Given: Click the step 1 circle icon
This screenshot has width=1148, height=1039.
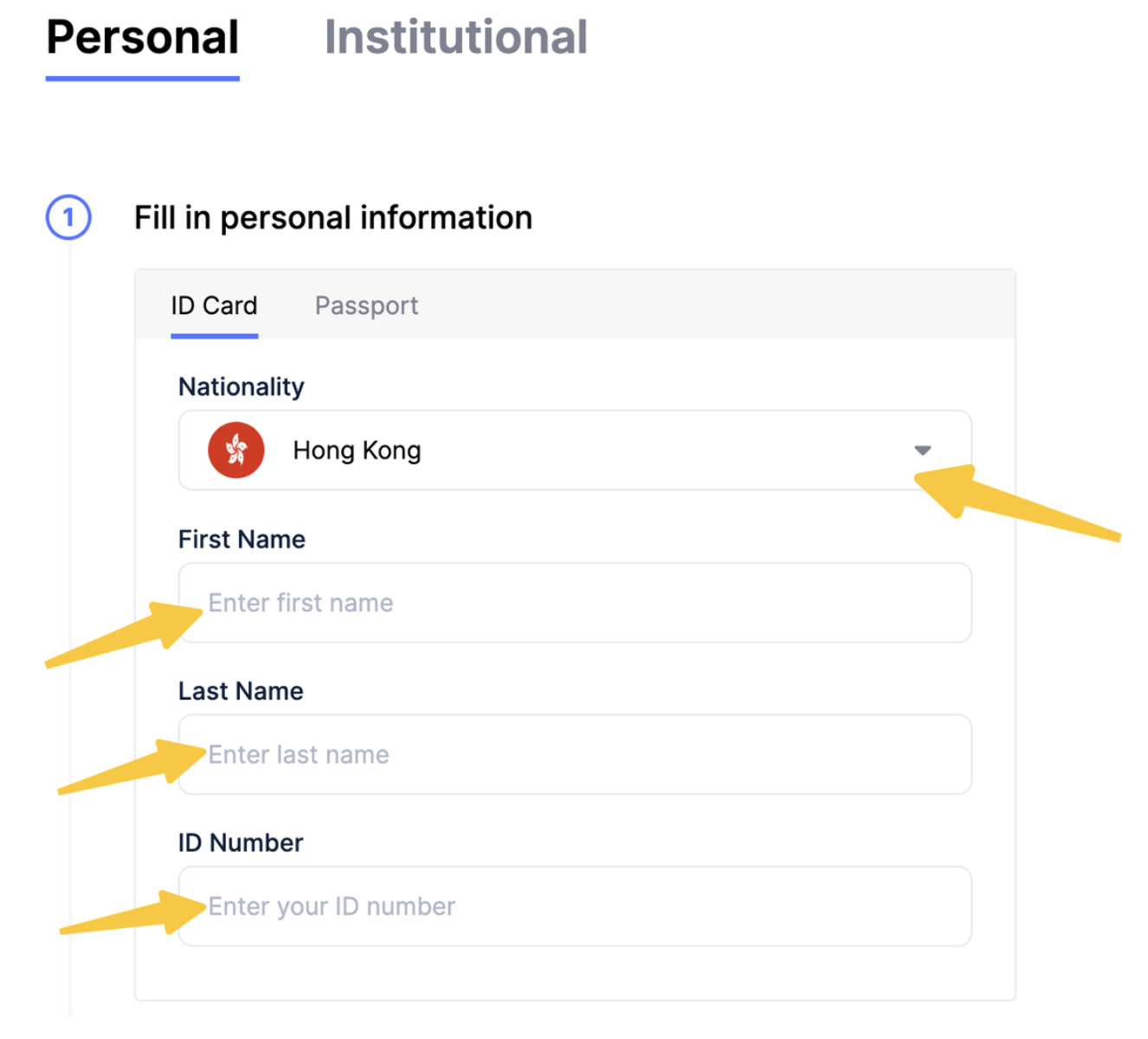Looking at the screenshot, I should coord(68,217).
